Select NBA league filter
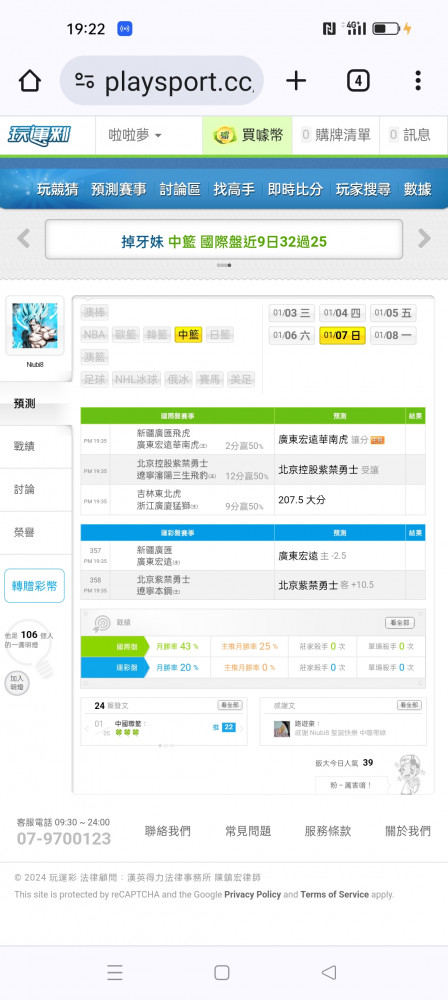 pos(94,335)
